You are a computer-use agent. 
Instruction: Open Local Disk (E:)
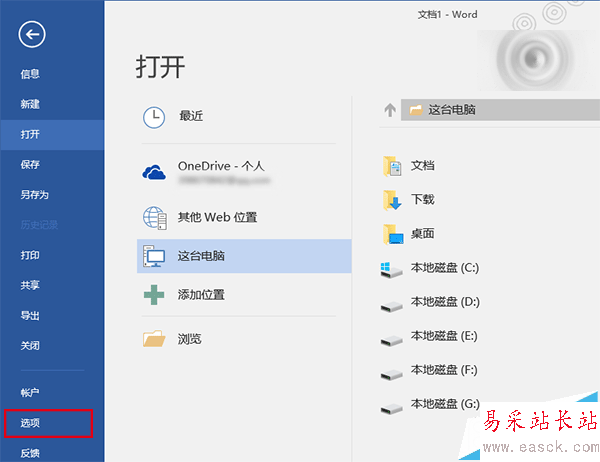pos(444,336)
